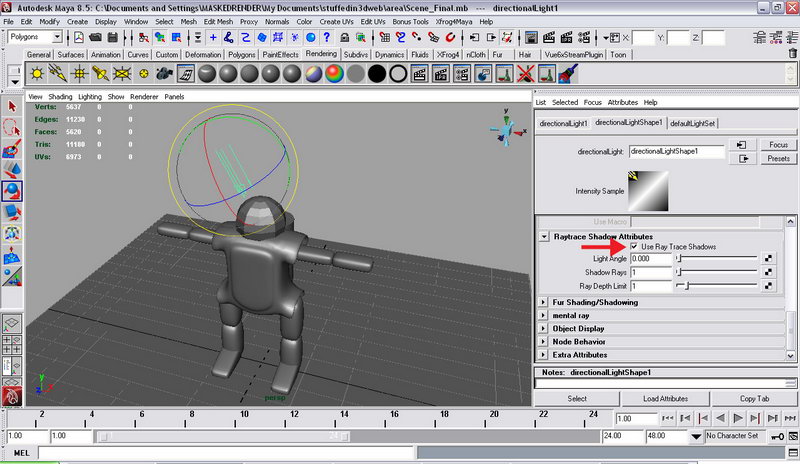The height and width of the screenshot is (464, 800).
Task: Click the Load Attributes button
Action: 666,398
